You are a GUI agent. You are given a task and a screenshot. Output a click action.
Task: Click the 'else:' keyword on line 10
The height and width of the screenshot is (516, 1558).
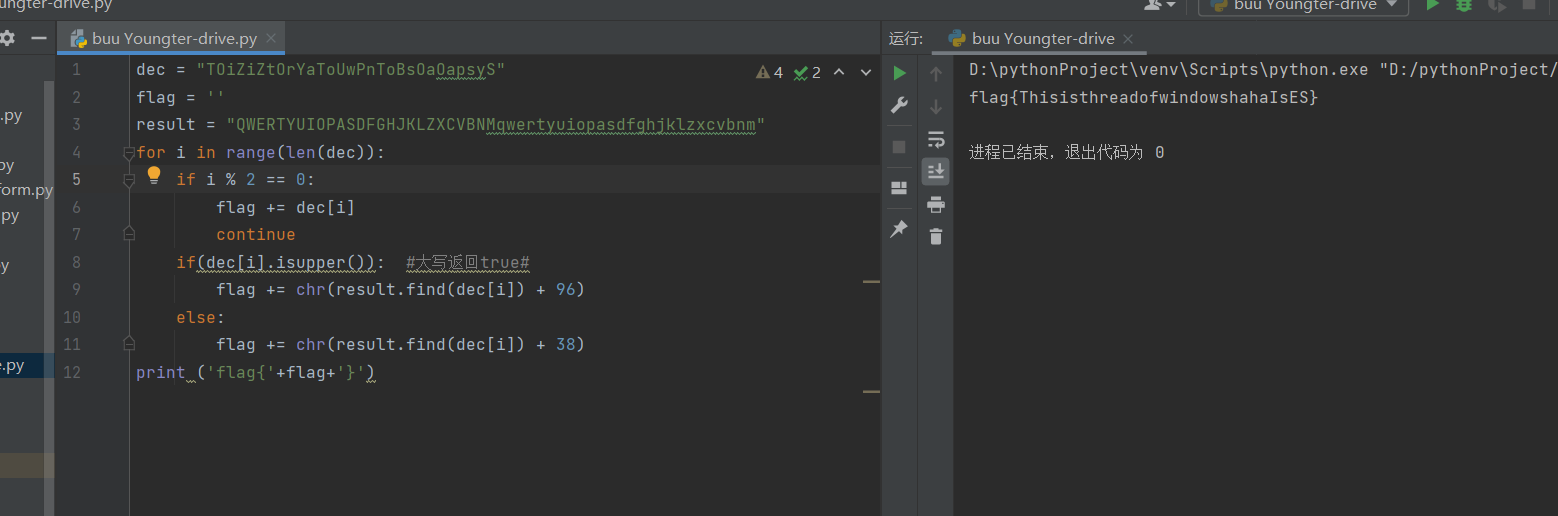coord(201,317)
